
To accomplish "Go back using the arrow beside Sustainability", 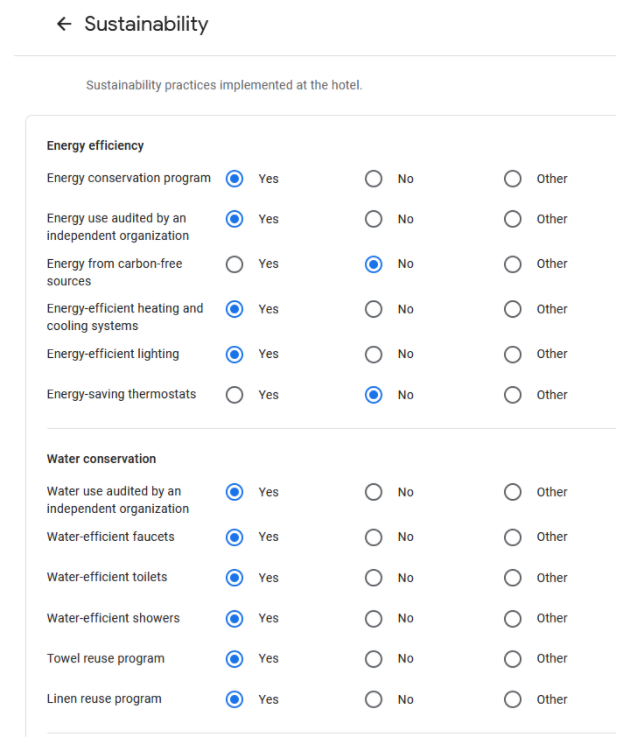I will pos(64,24).
